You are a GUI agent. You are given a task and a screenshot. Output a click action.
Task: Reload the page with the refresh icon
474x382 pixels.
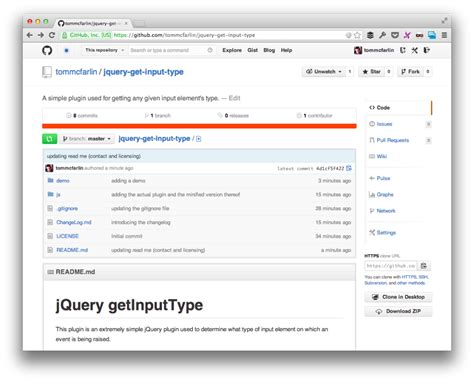coord(52,35)
